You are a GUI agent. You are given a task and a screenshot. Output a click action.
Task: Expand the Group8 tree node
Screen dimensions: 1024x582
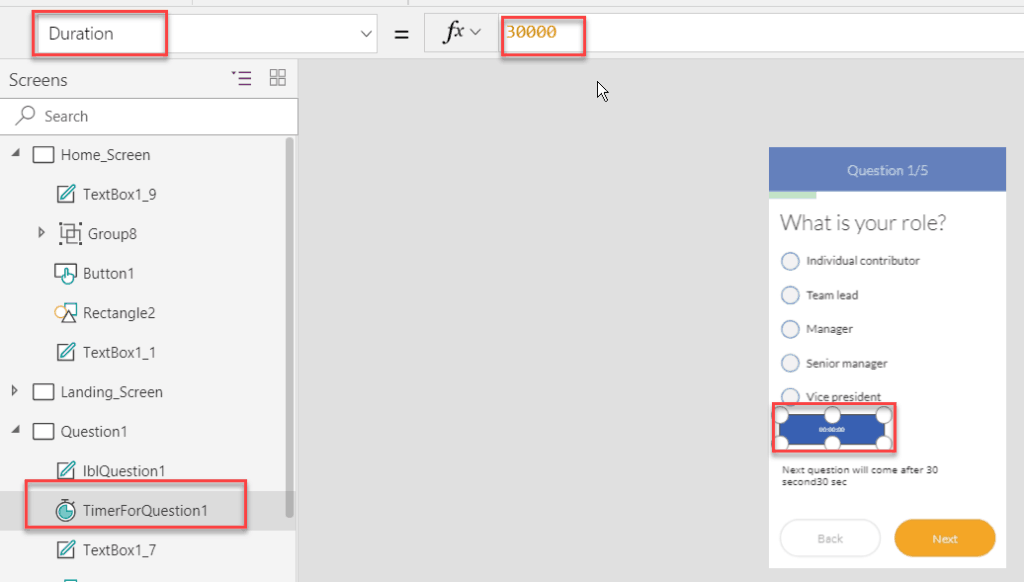[x=41, y=233]
